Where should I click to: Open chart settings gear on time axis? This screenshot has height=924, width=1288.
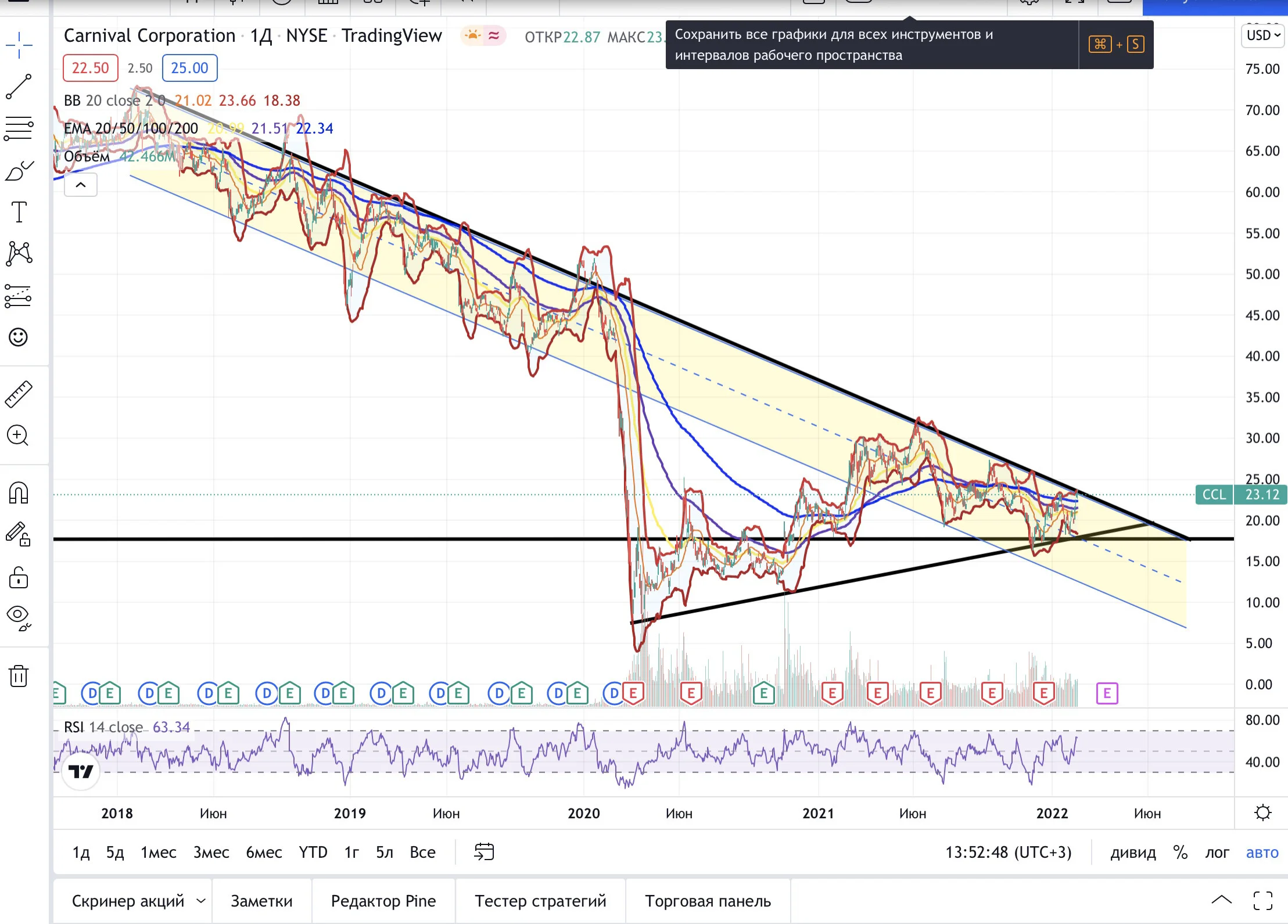coord(1262,812)
